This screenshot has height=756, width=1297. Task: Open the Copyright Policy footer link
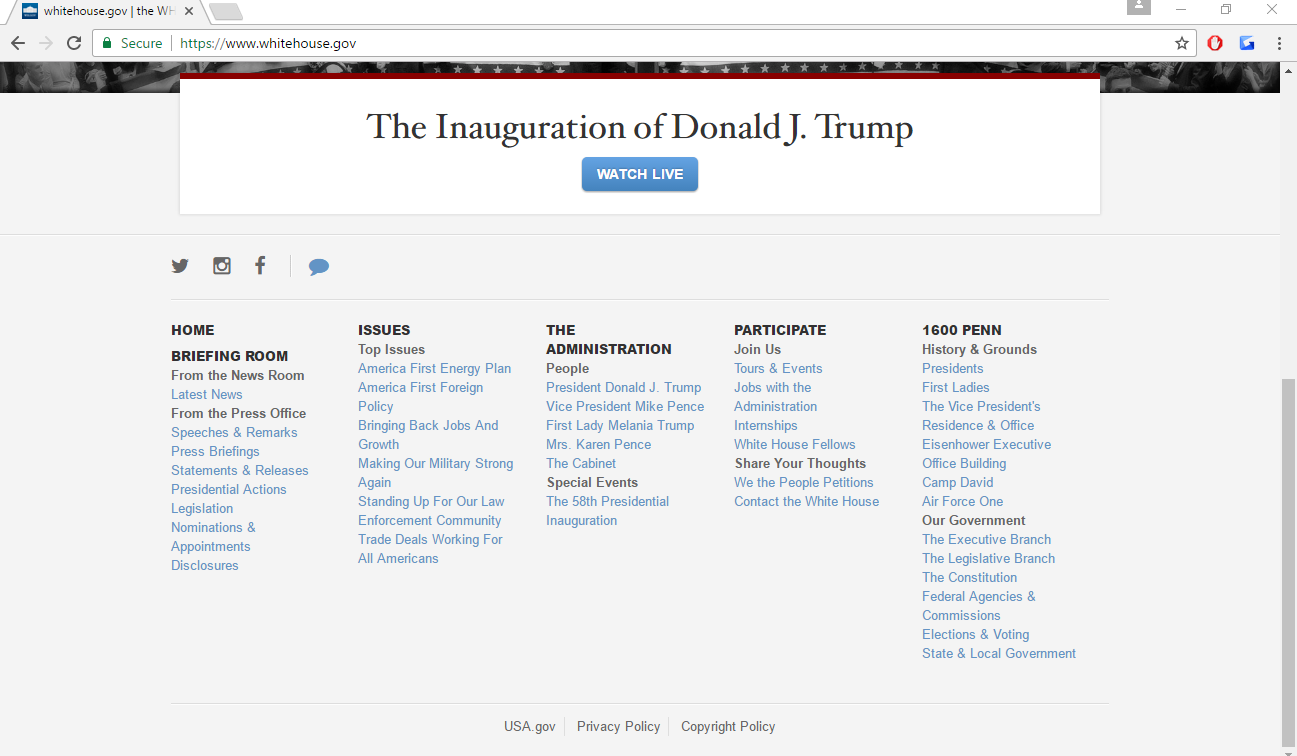coord(728,727)
